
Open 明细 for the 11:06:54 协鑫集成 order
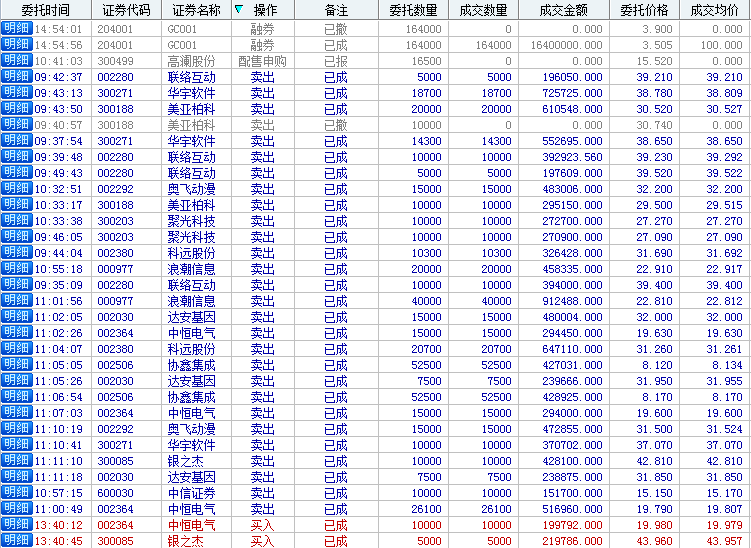click(x=17, y=397)
